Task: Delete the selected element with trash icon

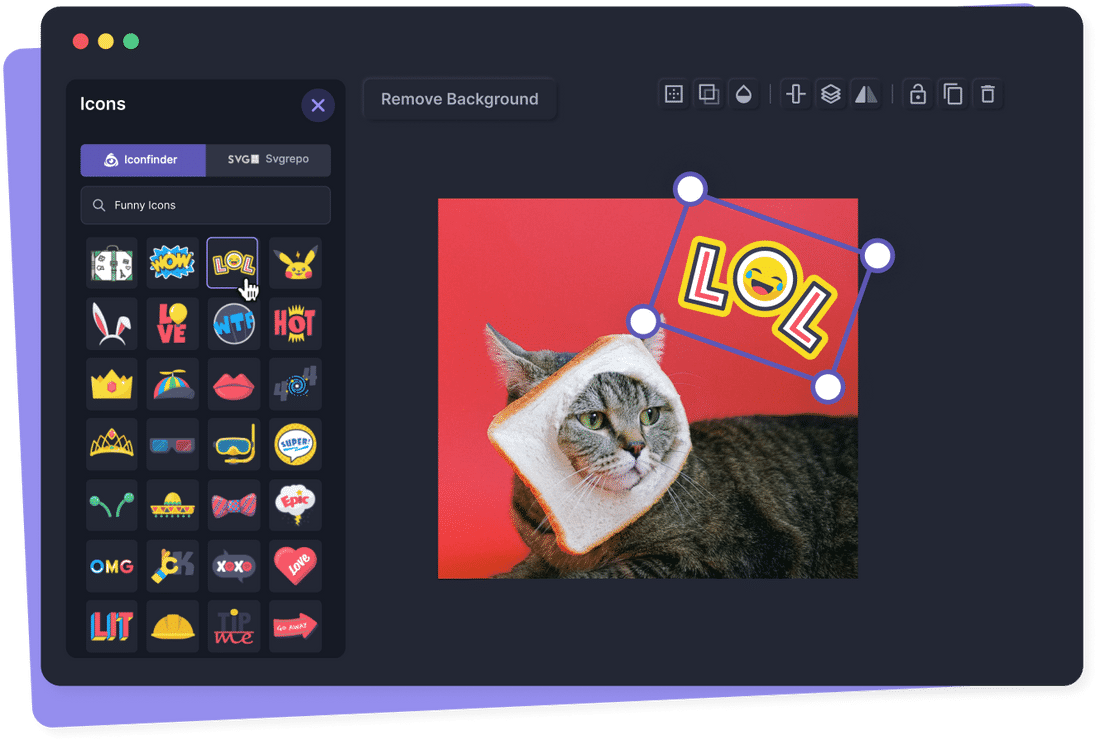Action: click(988, 94)
